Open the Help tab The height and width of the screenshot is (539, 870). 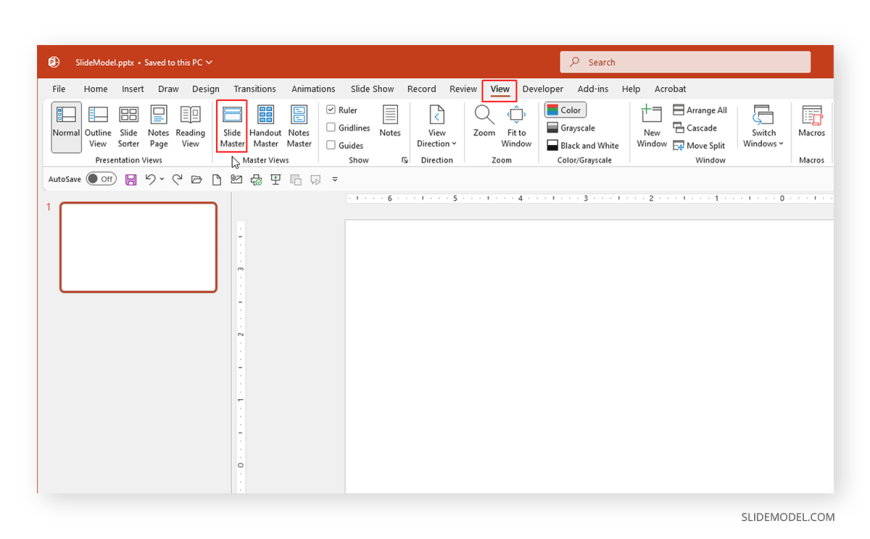coord(631,89)
